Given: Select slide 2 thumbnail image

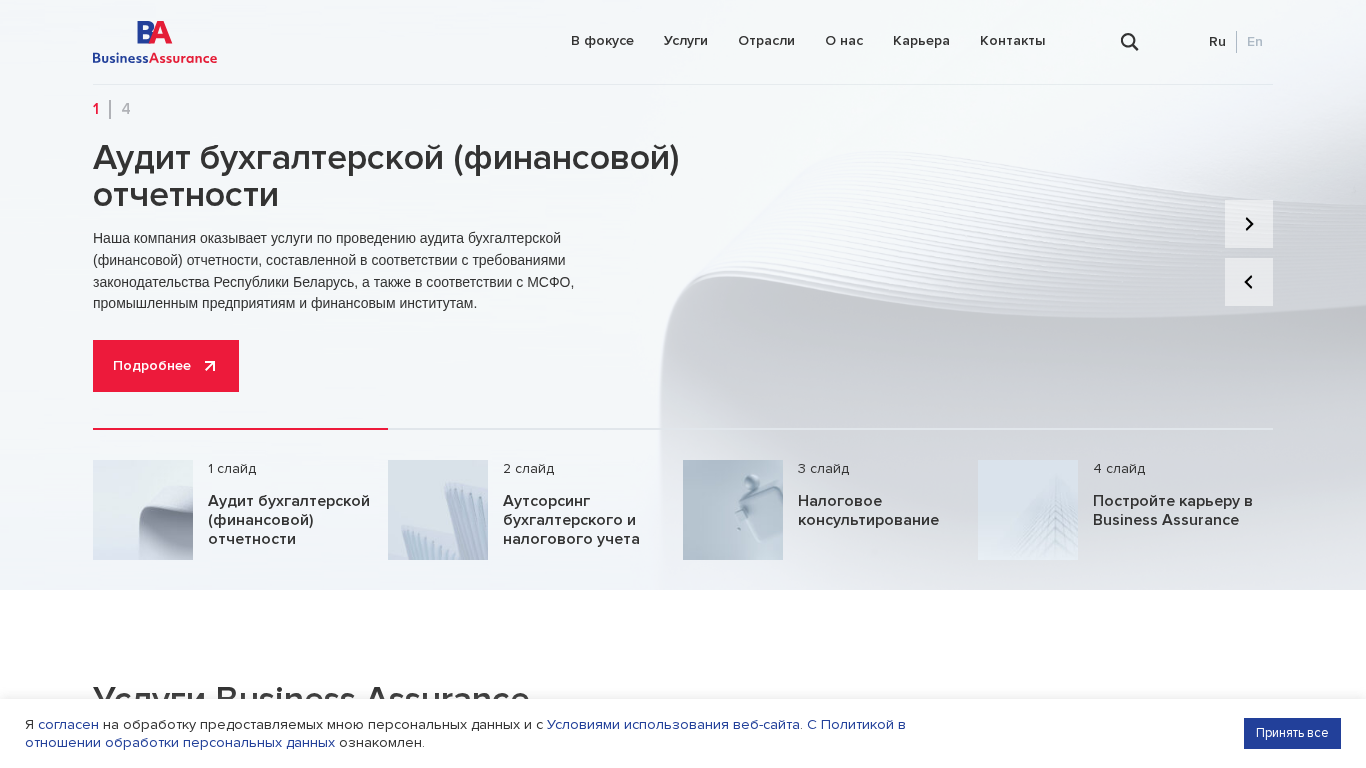Looking at the screenshot, I should 438,510.
